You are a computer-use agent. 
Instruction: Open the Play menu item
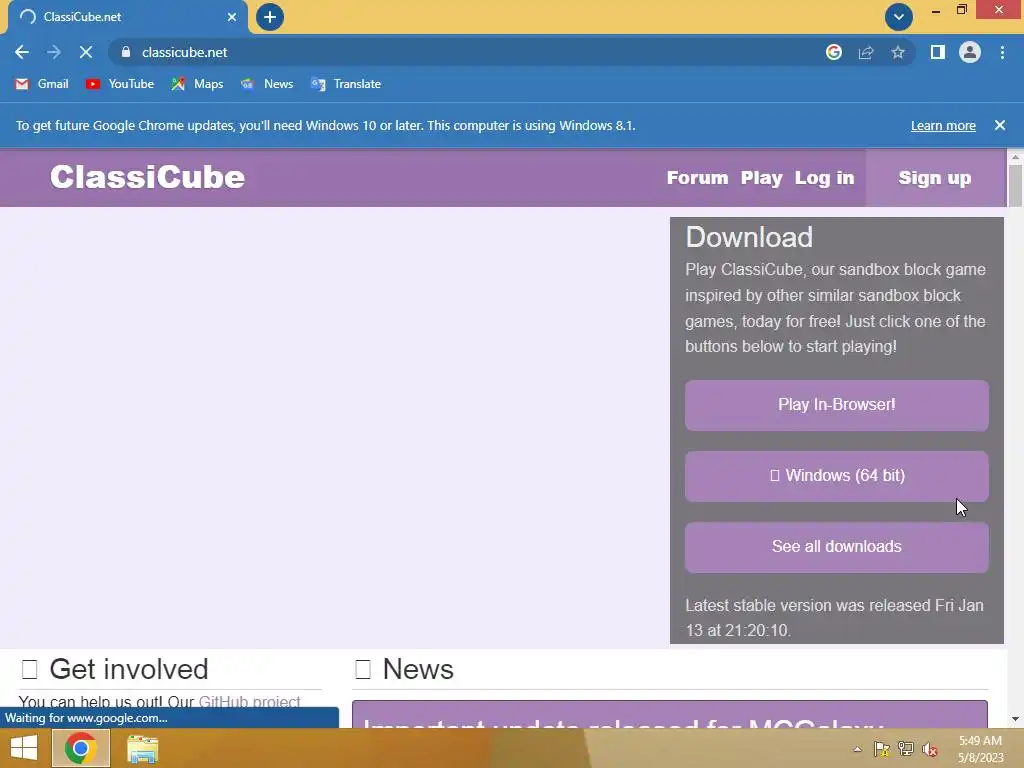pyautogui.click(x=761, y=178)
